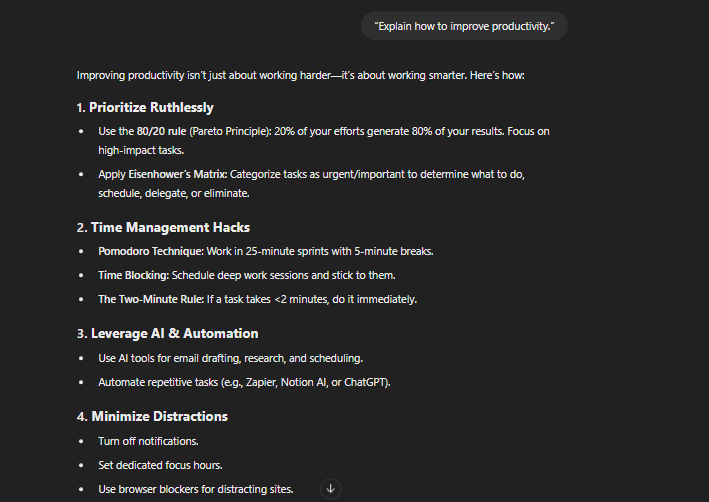Click the scroll-to-bottom arrow button
The height and width of the screenshot is (502, 709).
(331, 488)
